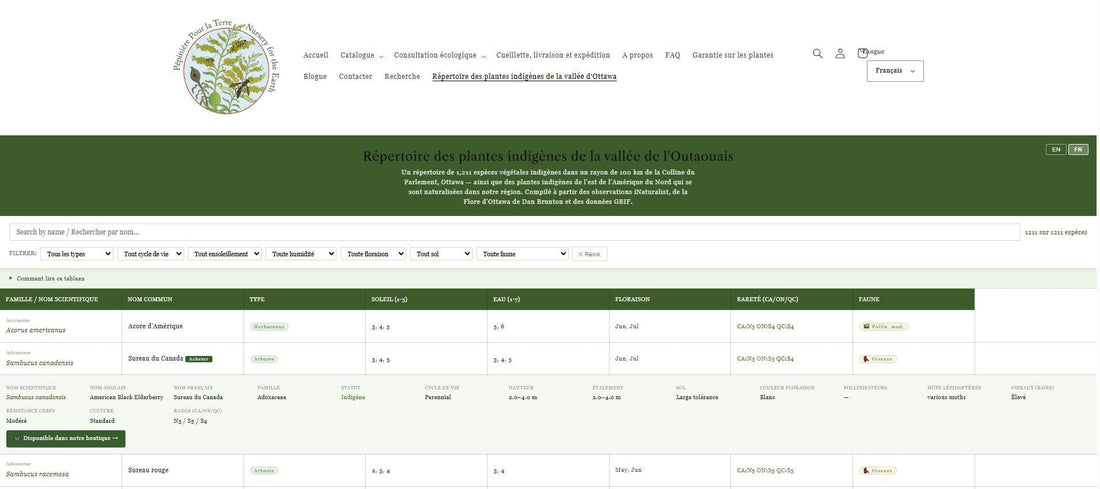Click the Pépinière Pour la Terre logo
Screen dimensions: 1100x489
pyautogui.click(x=228, y=66)
